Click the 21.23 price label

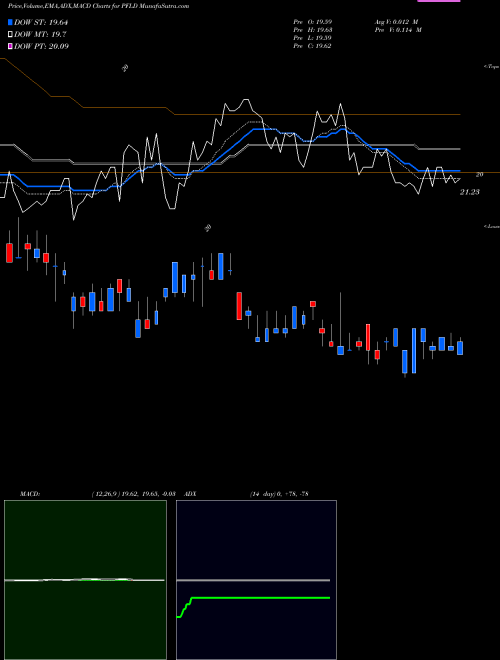point(470,192)
